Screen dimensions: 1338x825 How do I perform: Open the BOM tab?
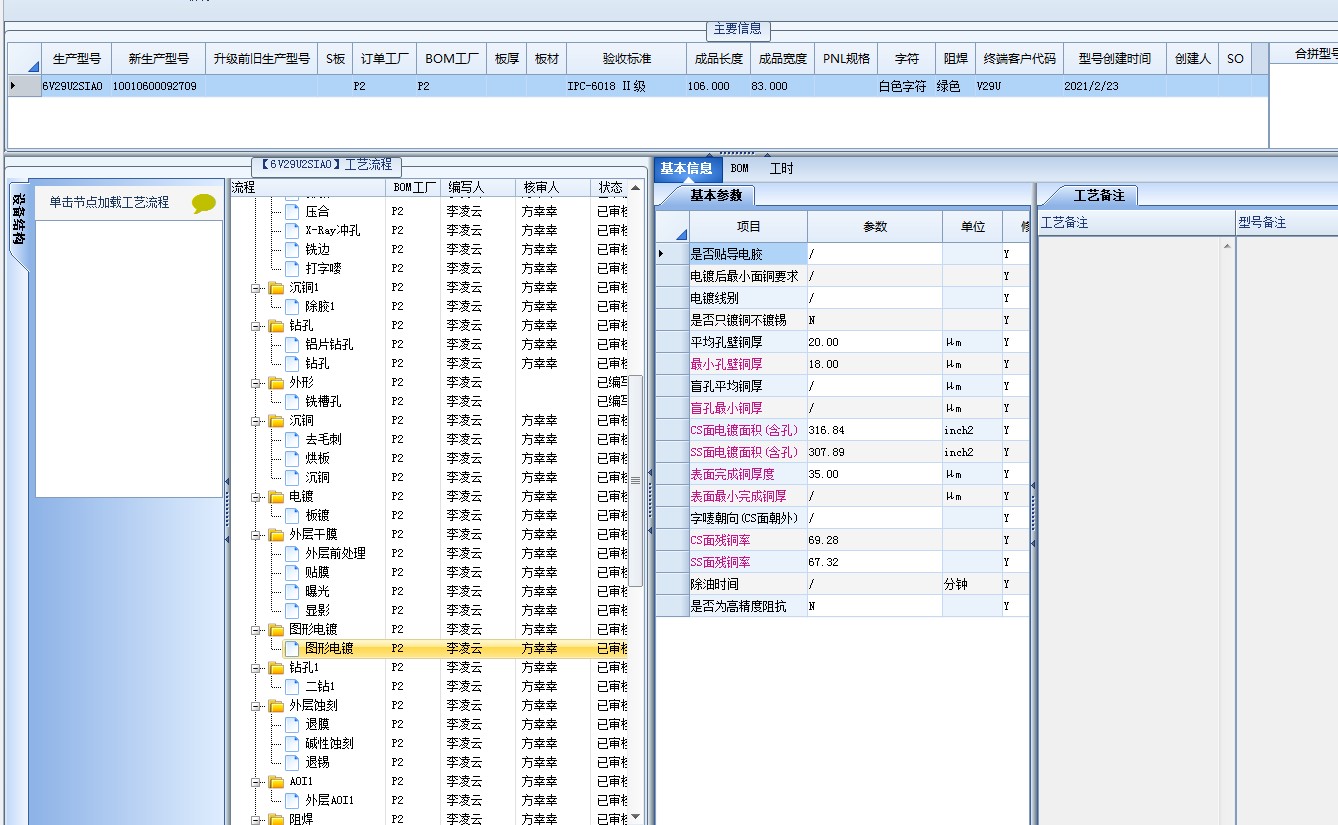coord(739,169)
